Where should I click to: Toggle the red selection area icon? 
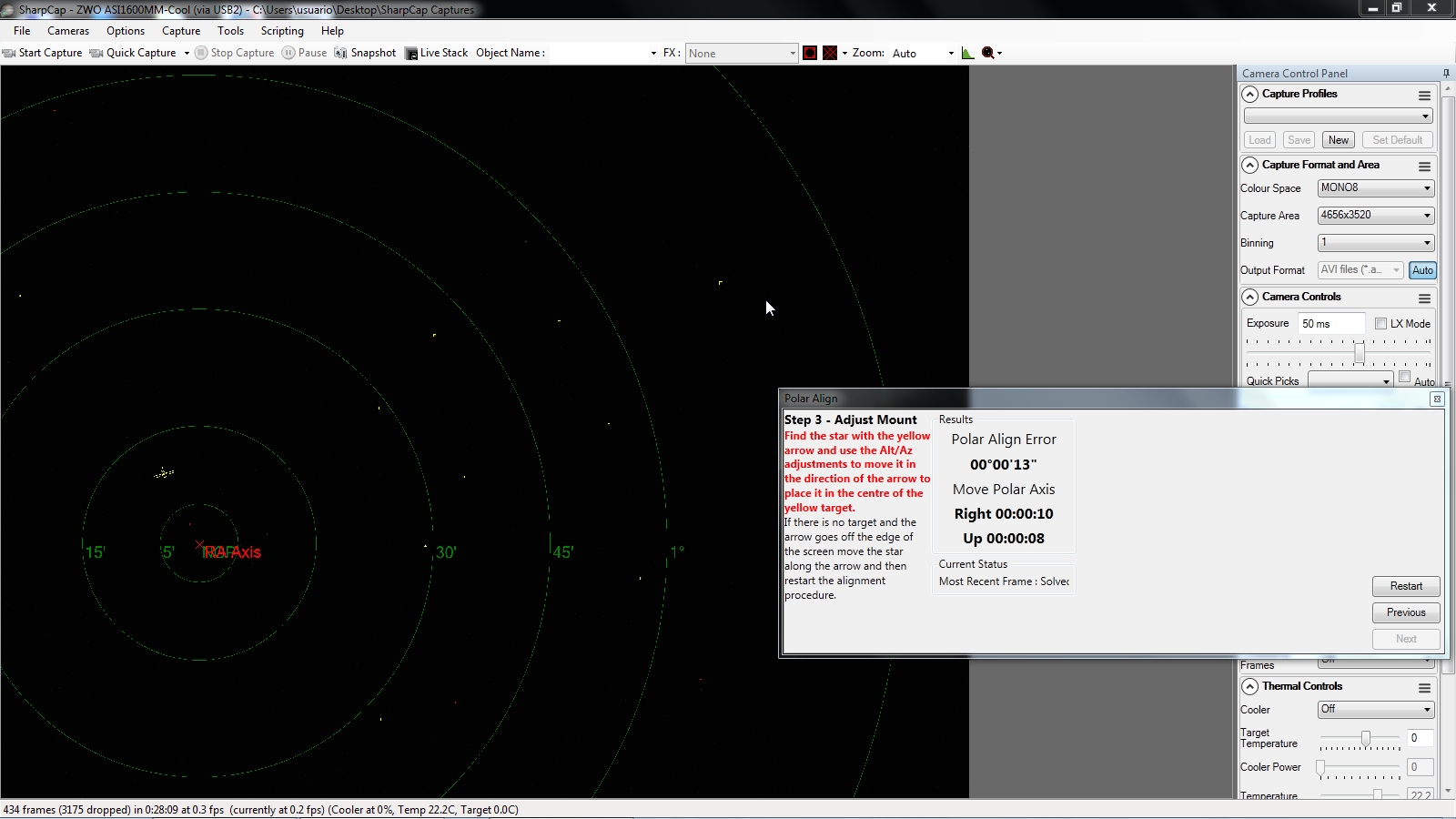coord(810,53)
